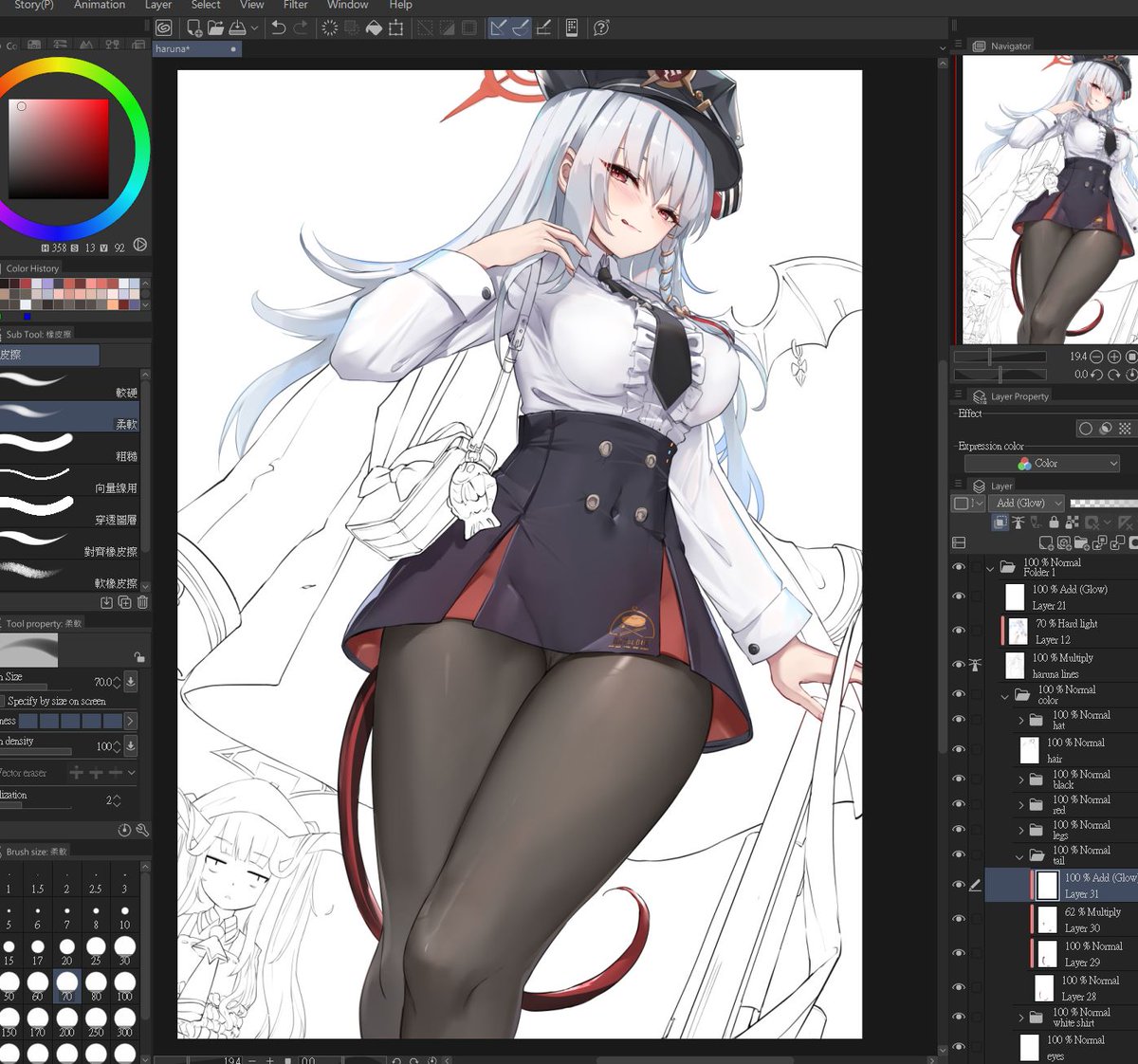Switch to the haruna* canvas tab

click(x=197, y=48)
